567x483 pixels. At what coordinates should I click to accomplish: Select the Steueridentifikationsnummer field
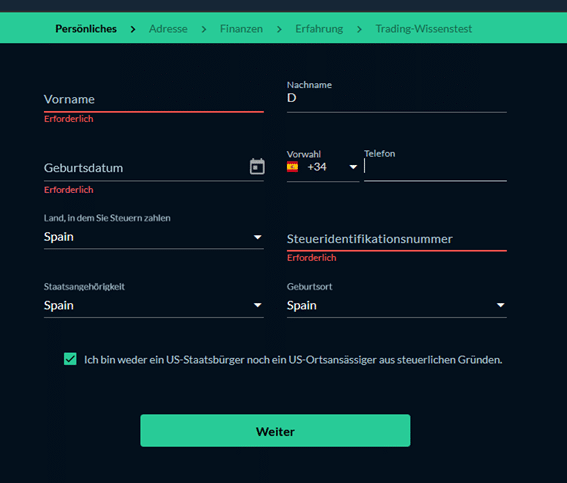tap(397, 239)
